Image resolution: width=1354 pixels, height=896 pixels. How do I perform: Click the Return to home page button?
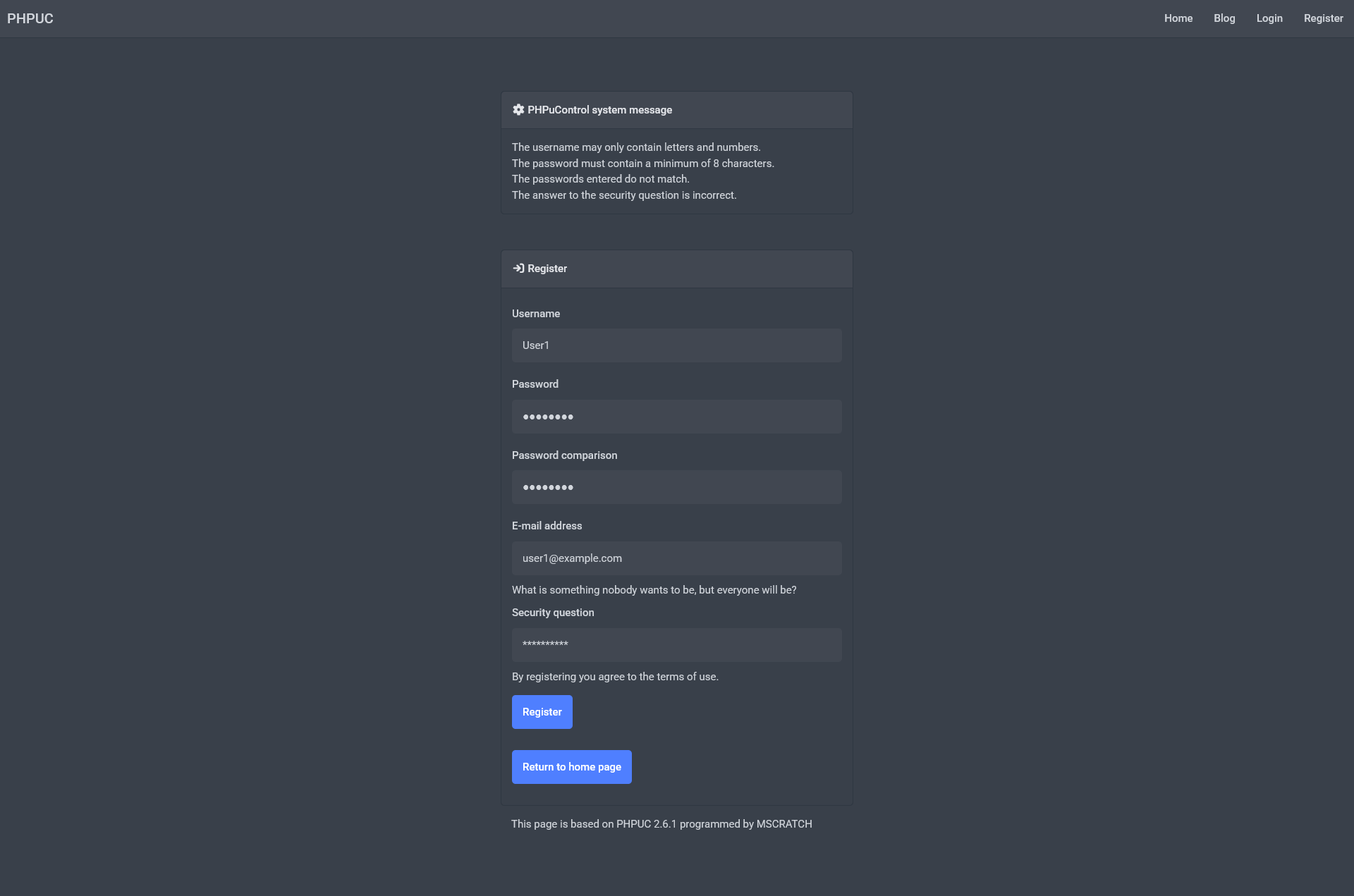[x=571, y=767]
